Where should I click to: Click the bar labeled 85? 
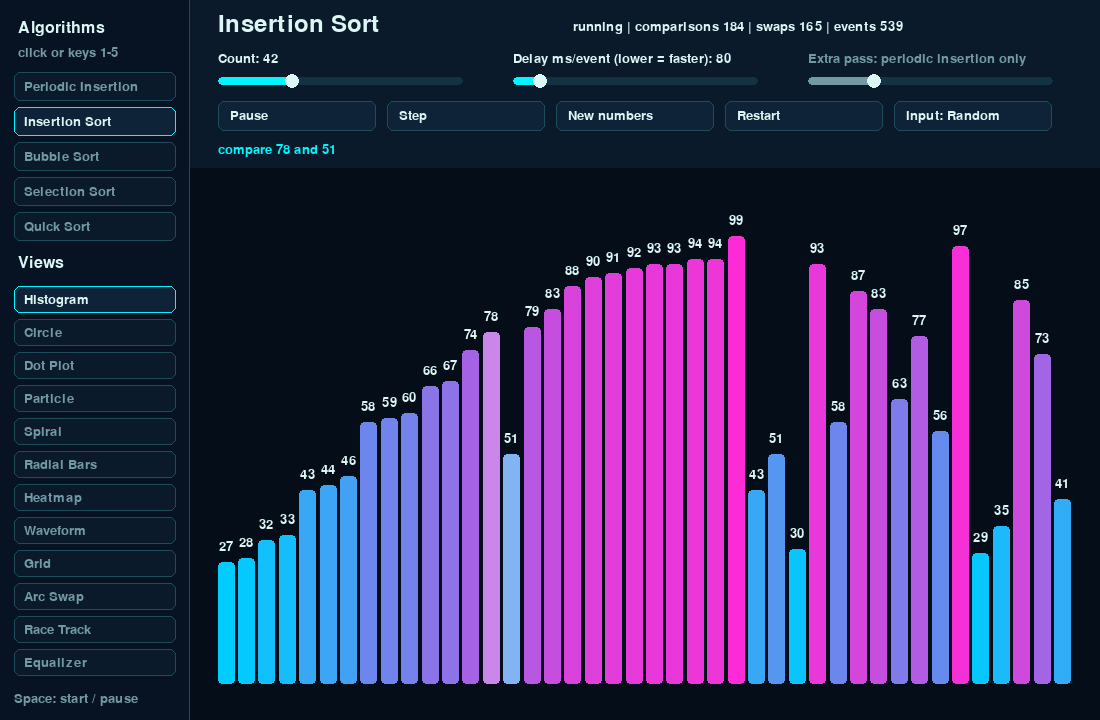[x=1021, y=492]
